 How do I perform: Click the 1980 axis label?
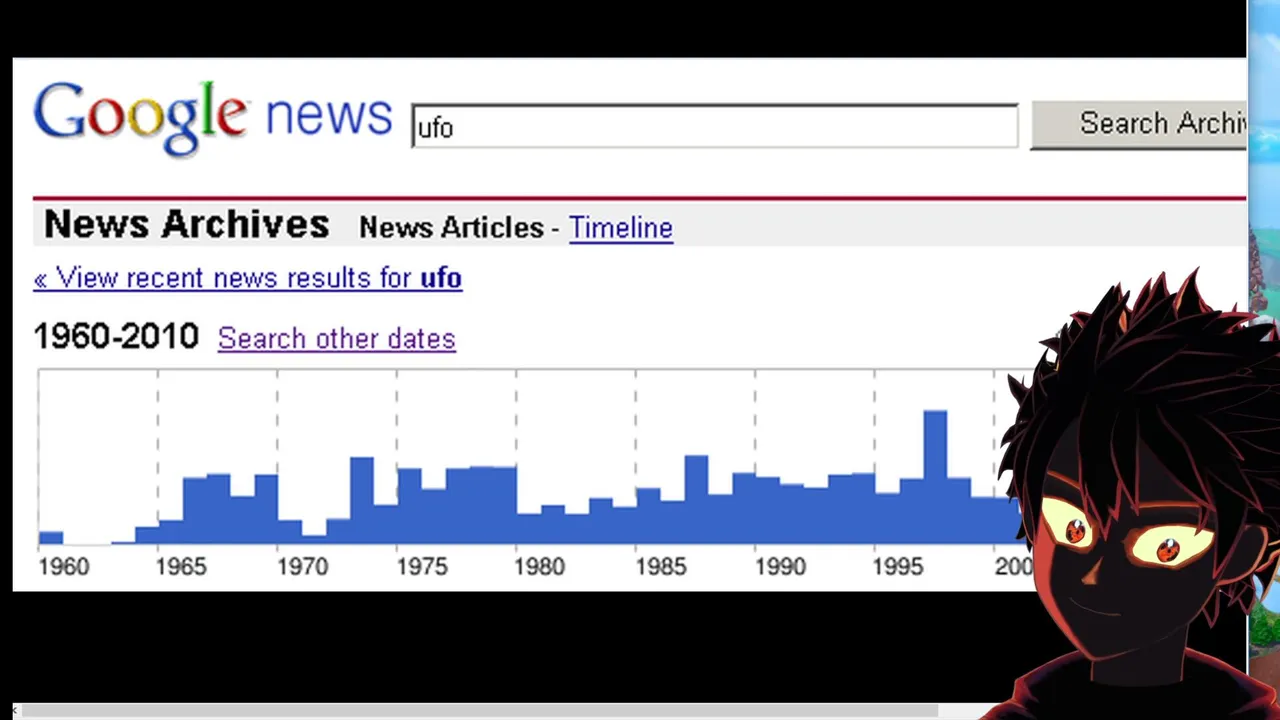[540, 567]
